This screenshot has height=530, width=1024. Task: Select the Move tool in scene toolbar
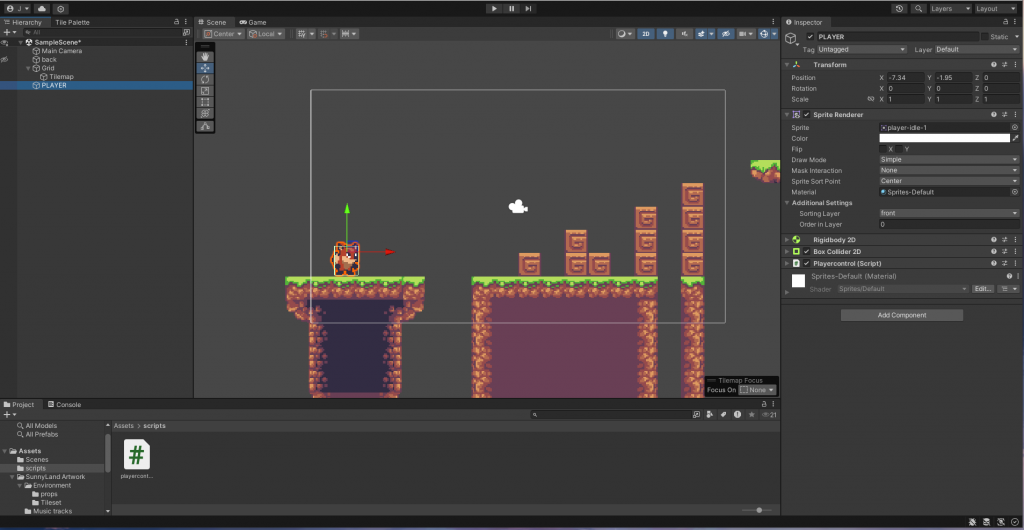tap(205, 68)
